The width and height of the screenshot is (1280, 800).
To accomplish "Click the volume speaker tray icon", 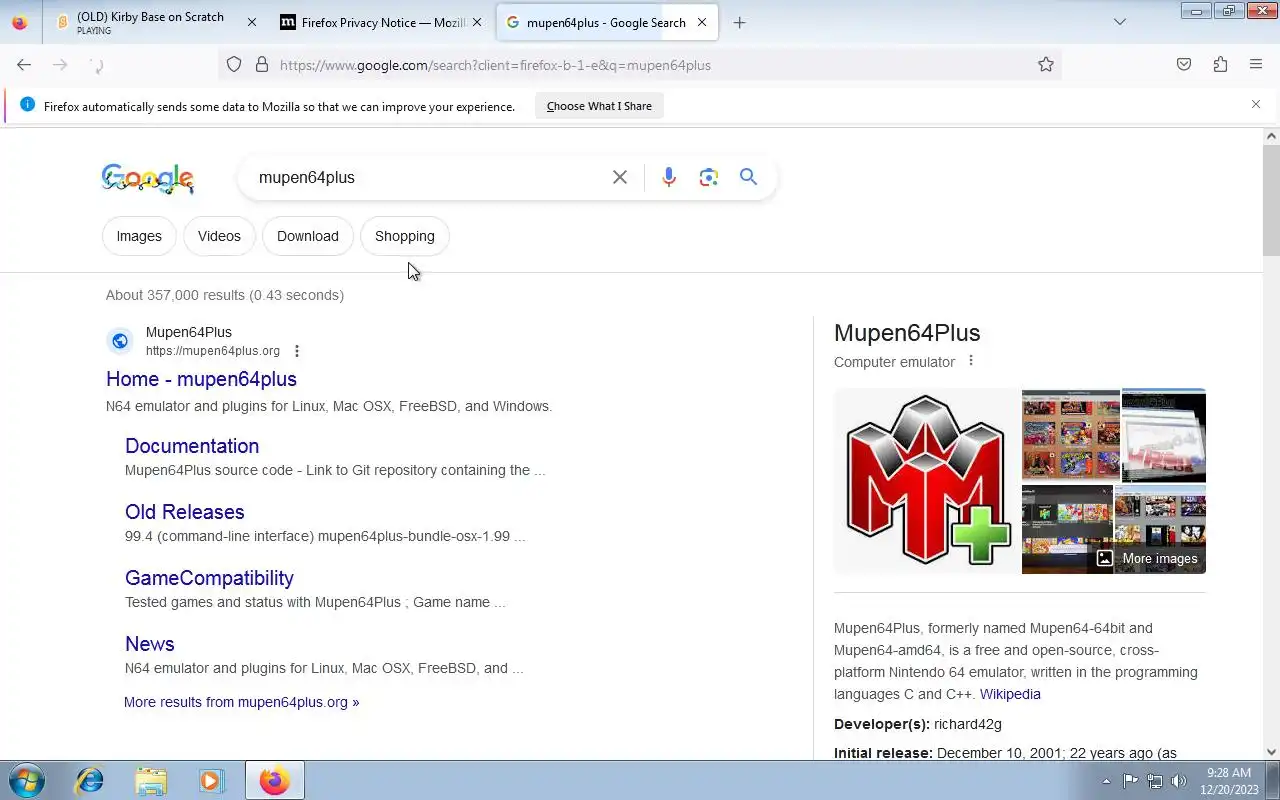I will pyautogui.click(x=1179, y=781).
